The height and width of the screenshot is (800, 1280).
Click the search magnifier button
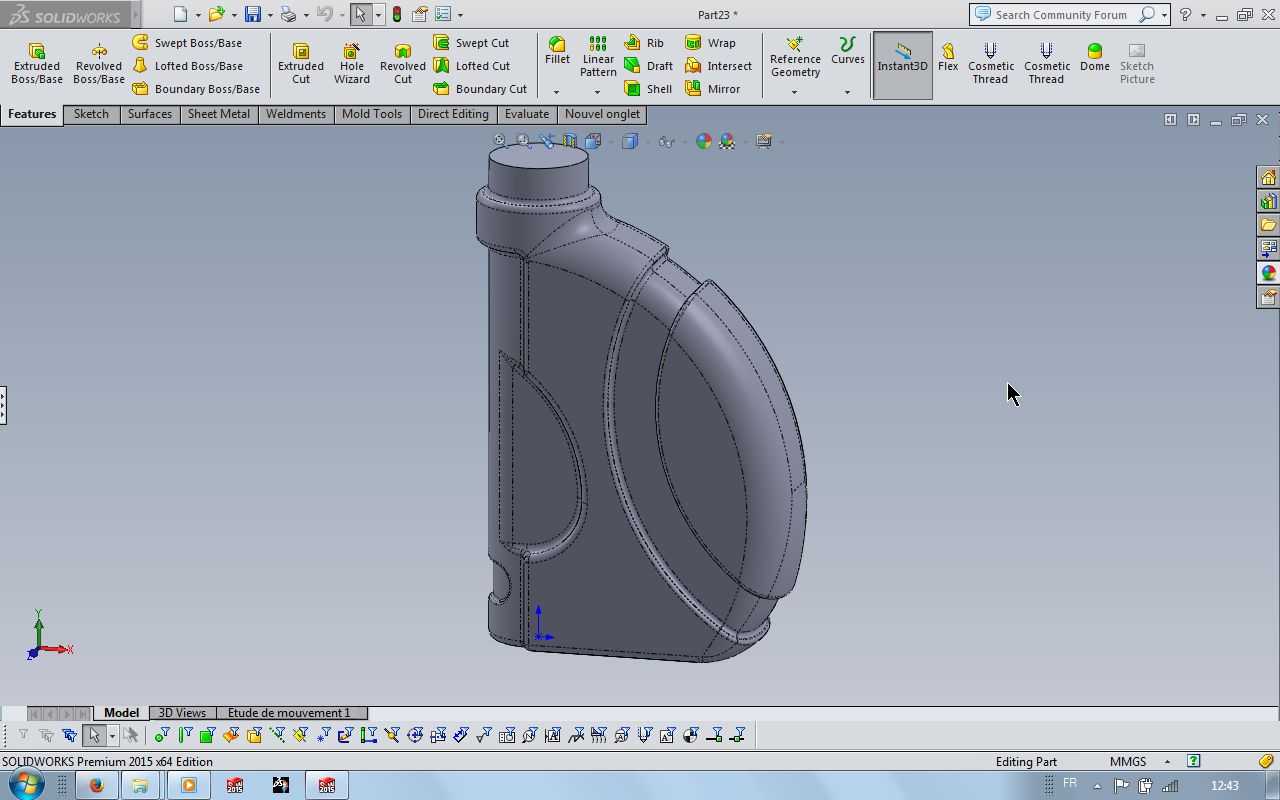[1147, 15]
